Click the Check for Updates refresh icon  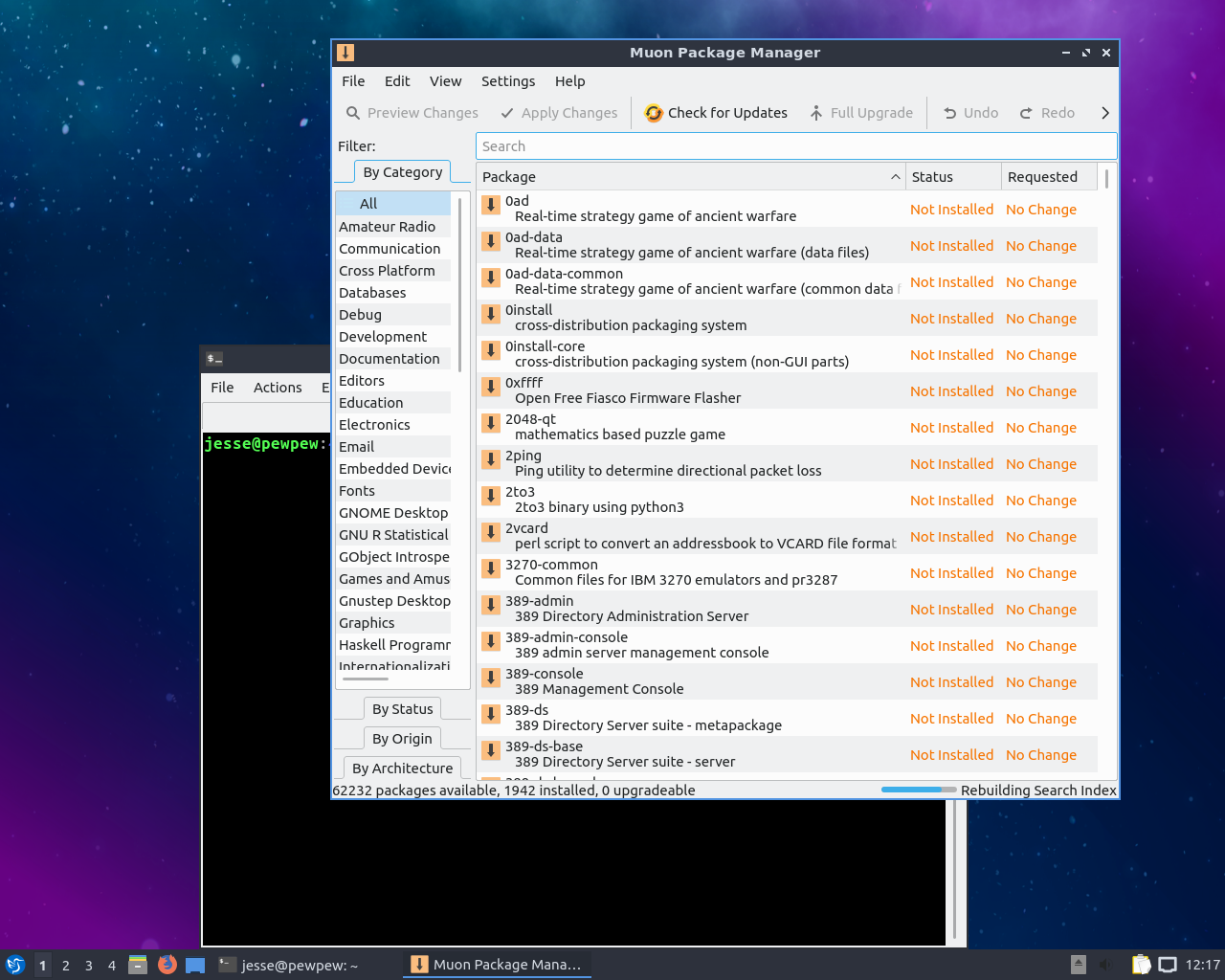tap(654, 113)
